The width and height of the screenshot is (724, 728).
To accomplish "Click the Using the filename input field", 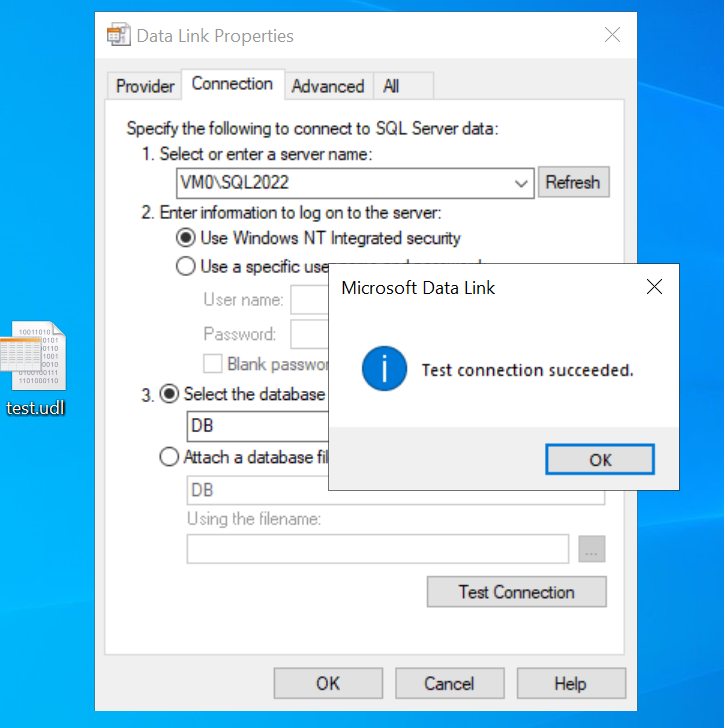I will coord(378,549).
